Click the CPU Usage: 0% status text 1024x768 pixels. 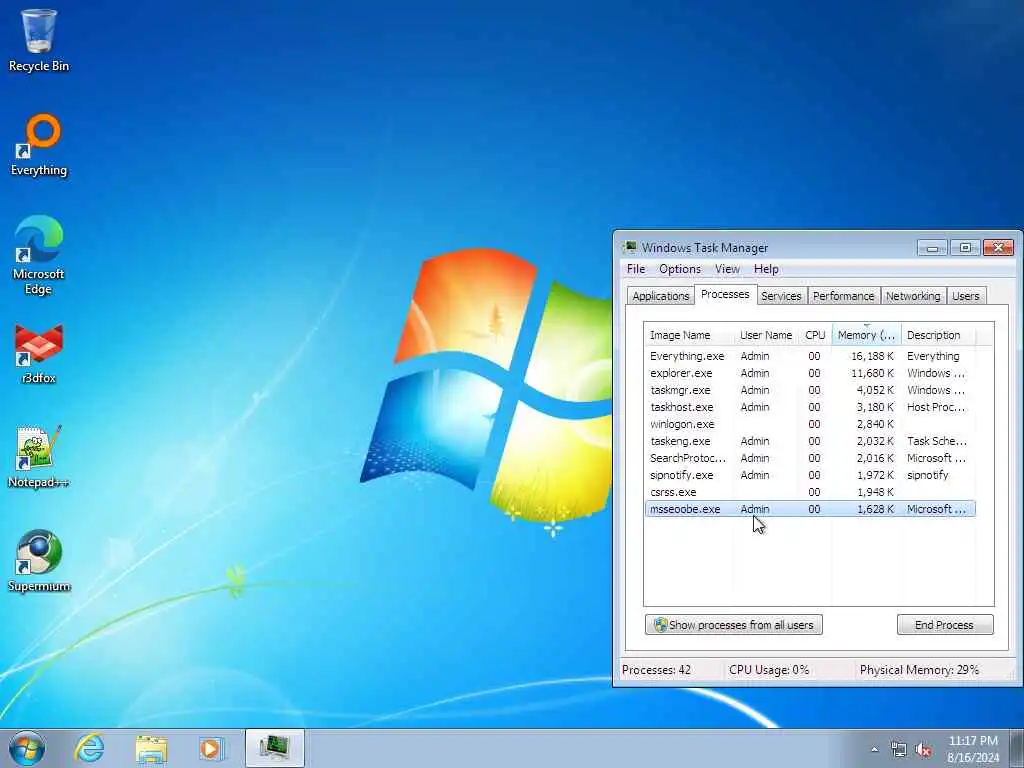tap(769, 670)
